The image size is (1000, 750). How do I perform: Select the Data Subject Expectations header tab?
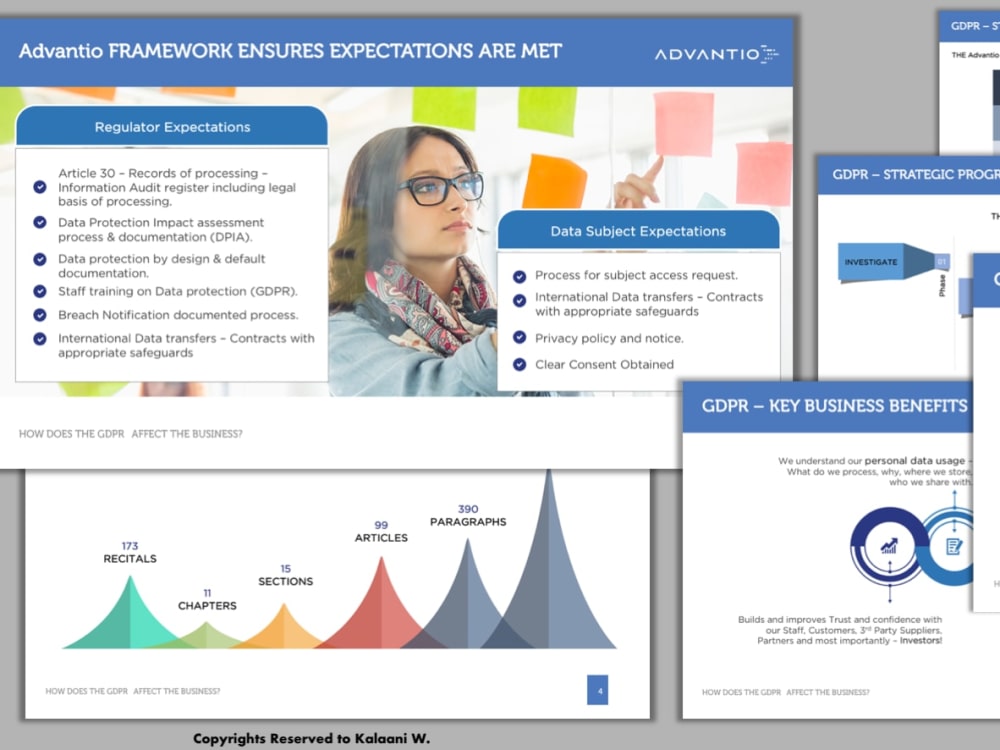click(638, 231)
